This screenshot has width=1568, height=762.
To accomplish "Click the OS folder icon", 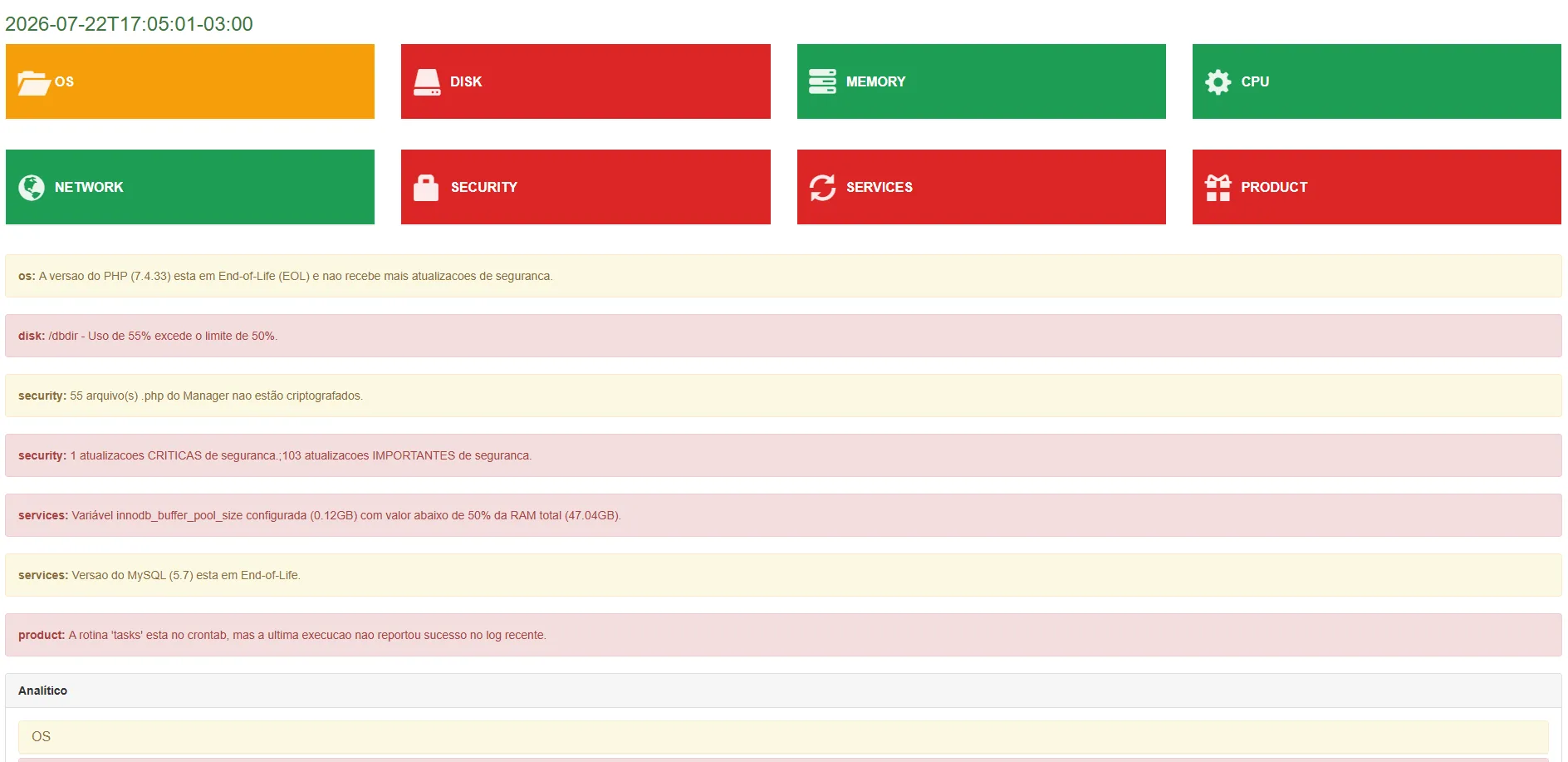I will [34, 82].
